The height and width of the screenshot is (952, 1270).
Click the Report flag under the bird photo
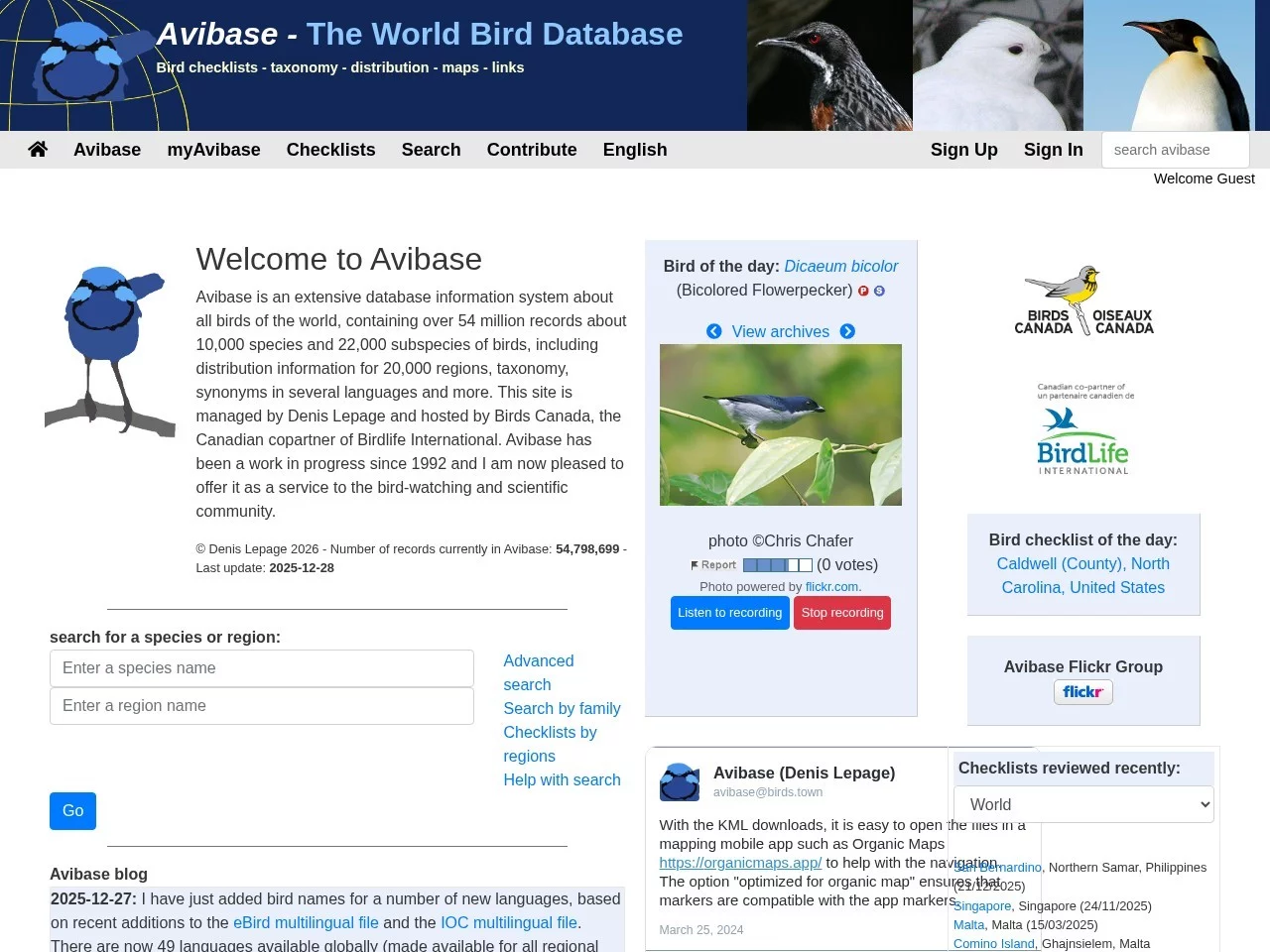point(712,564)
